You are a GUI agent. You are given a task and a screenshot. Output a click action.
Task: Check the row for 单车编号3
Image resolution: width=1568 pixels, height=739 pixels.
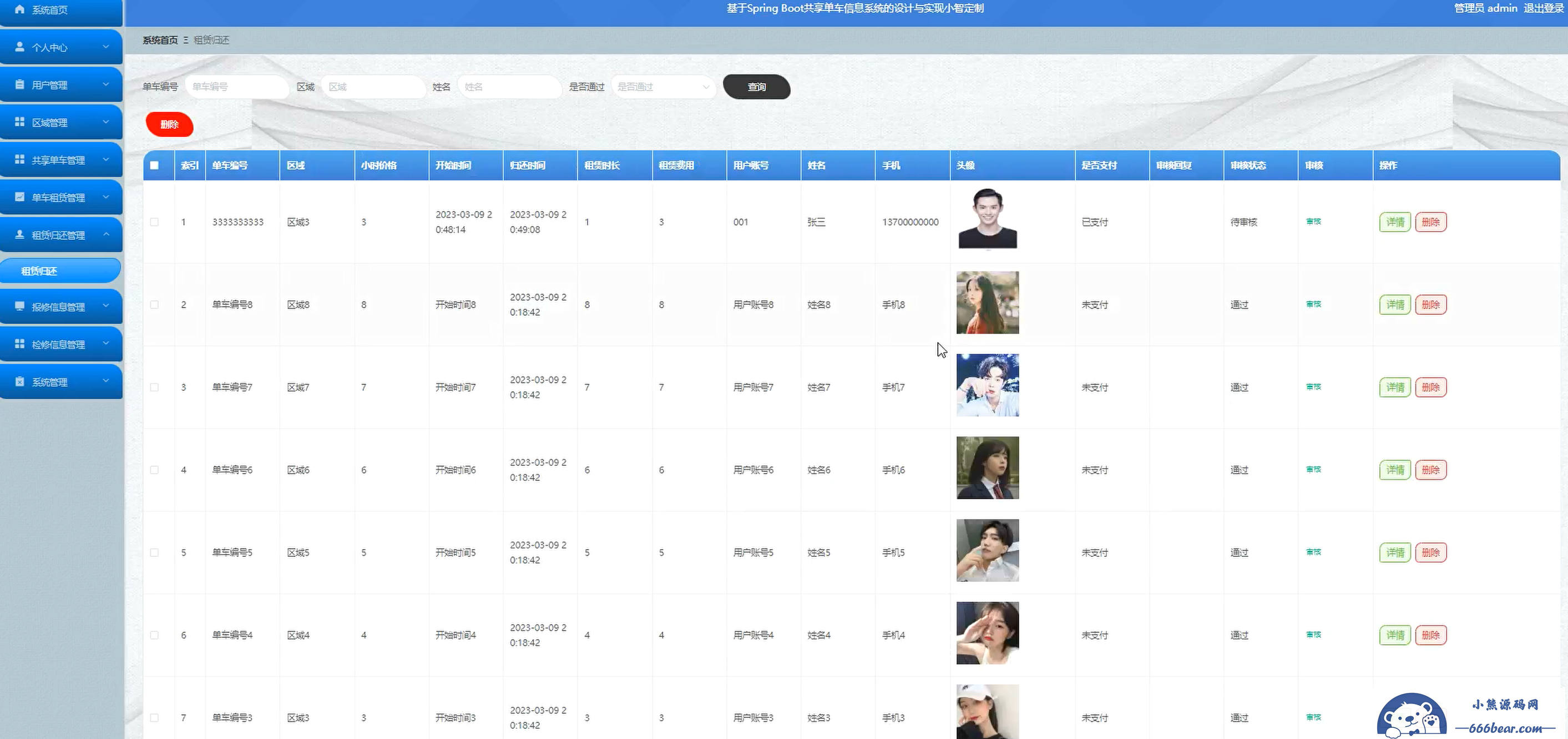pos(155,718)
